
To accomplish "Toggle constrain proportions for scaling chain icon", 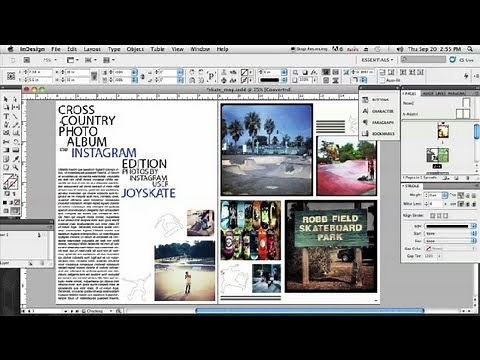I will coord(143,76).
